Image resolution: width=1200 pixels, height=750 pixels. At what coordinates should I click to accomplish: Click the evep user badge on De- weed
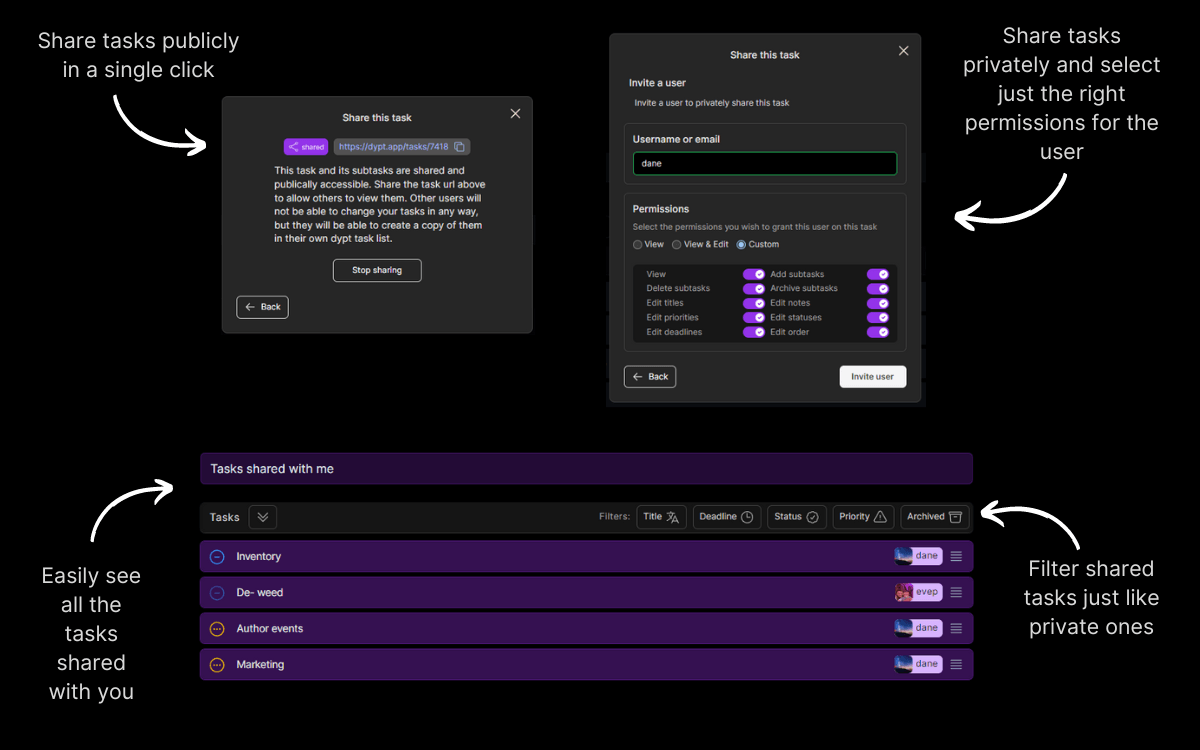pos(918,592)
